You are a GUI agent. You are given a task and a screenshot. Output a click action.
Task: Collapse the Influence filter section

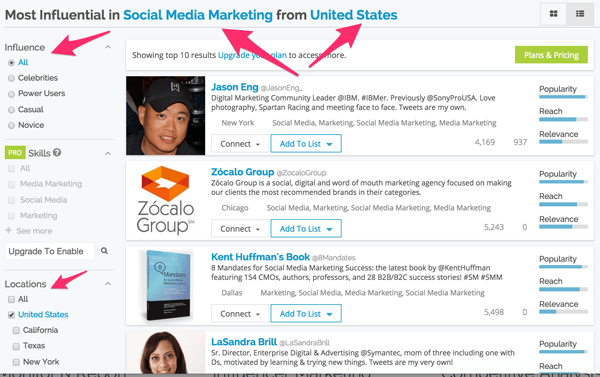click(x=108, y=47)
